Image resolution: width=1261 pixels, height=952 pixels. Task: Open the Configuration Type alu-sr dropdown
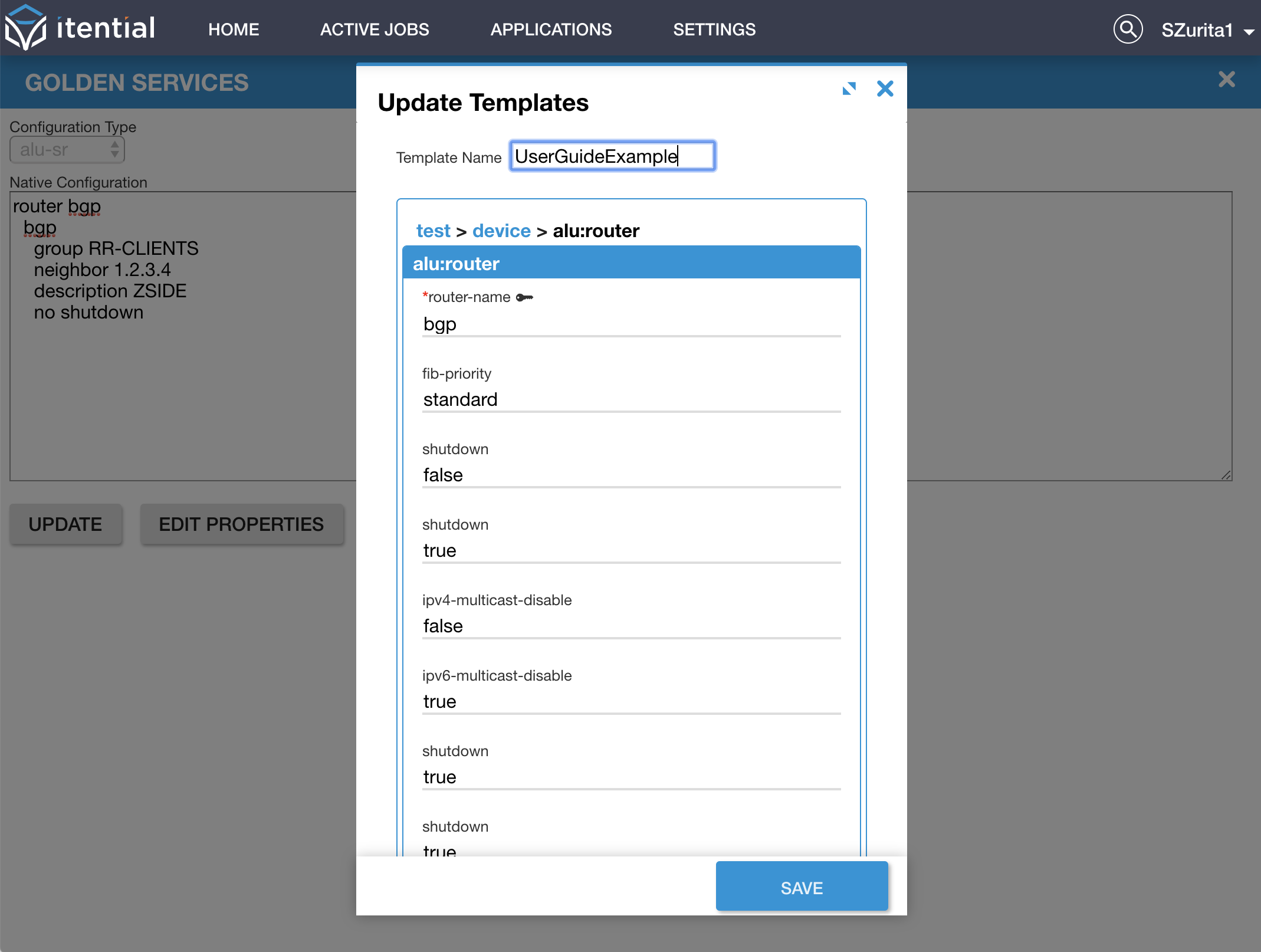click(x=67, y=150)
